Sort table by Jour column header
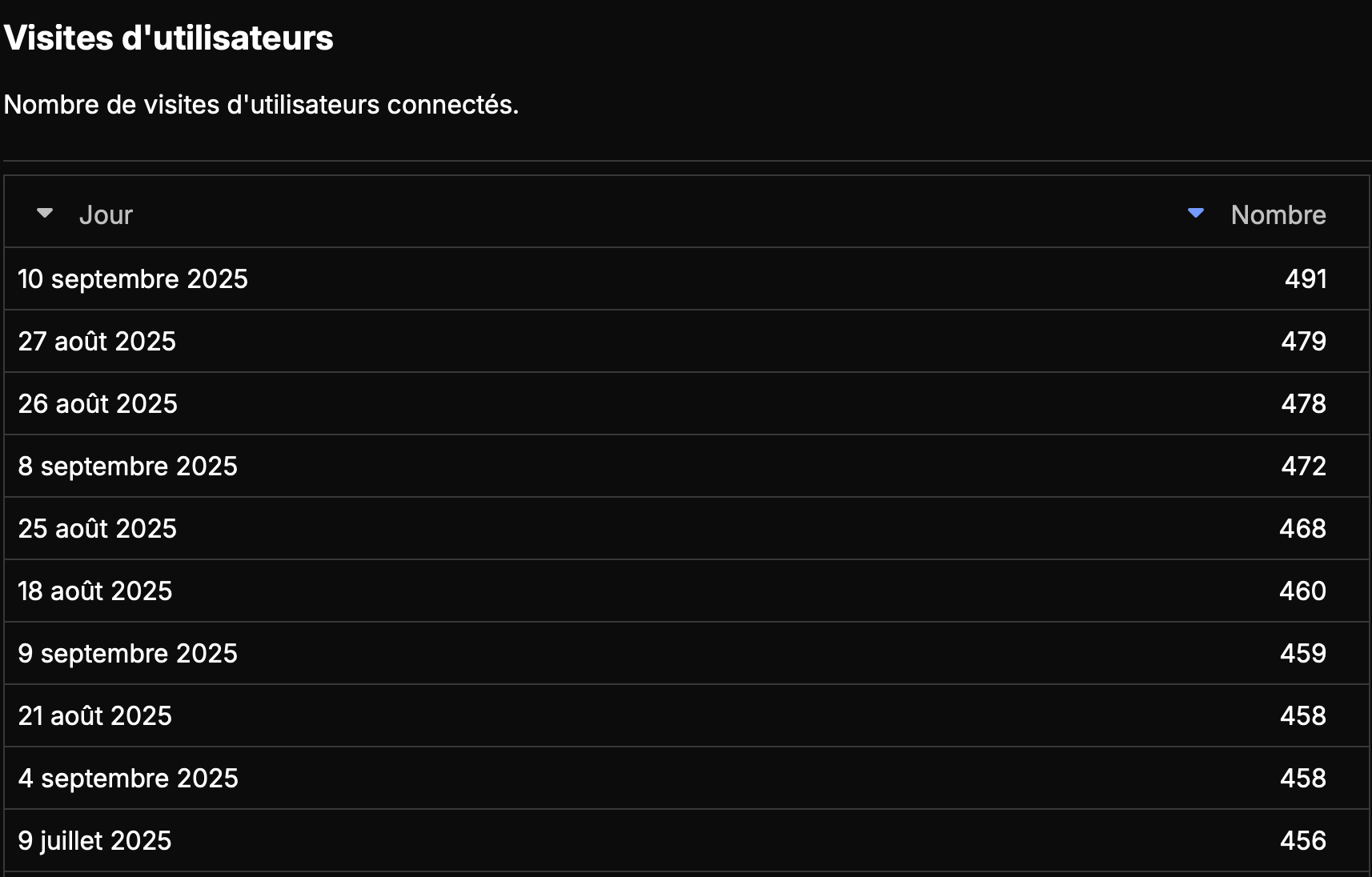This screenshot has height=877, width=1372. [106, 214]
